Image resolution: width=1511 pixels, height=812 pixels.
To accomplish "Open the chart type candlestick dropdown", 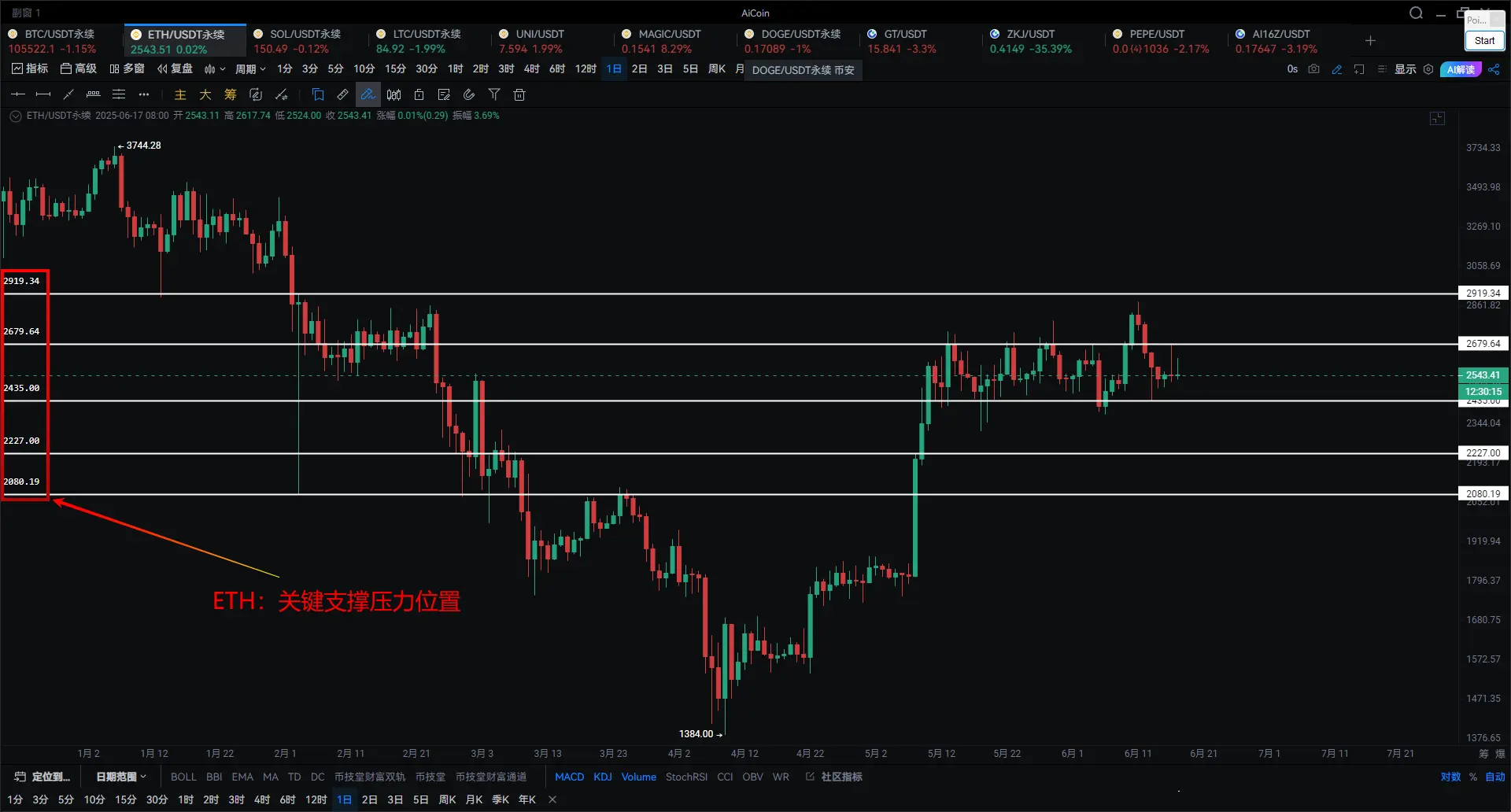I will coord(214,69).
